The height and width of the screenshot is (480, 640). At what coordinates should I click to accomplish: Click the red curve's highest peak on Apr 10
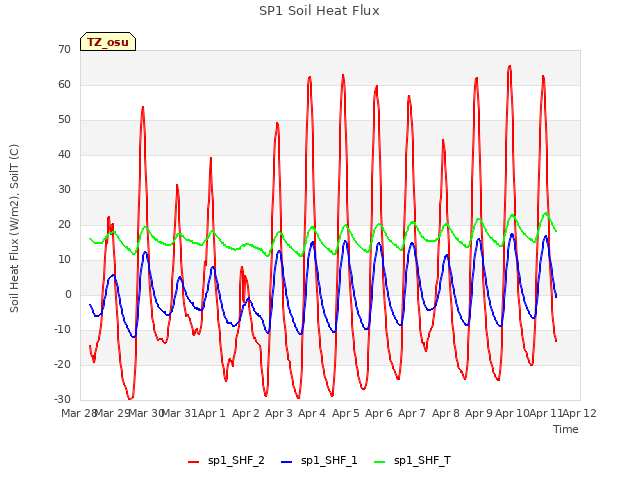(x=509, y=66)
